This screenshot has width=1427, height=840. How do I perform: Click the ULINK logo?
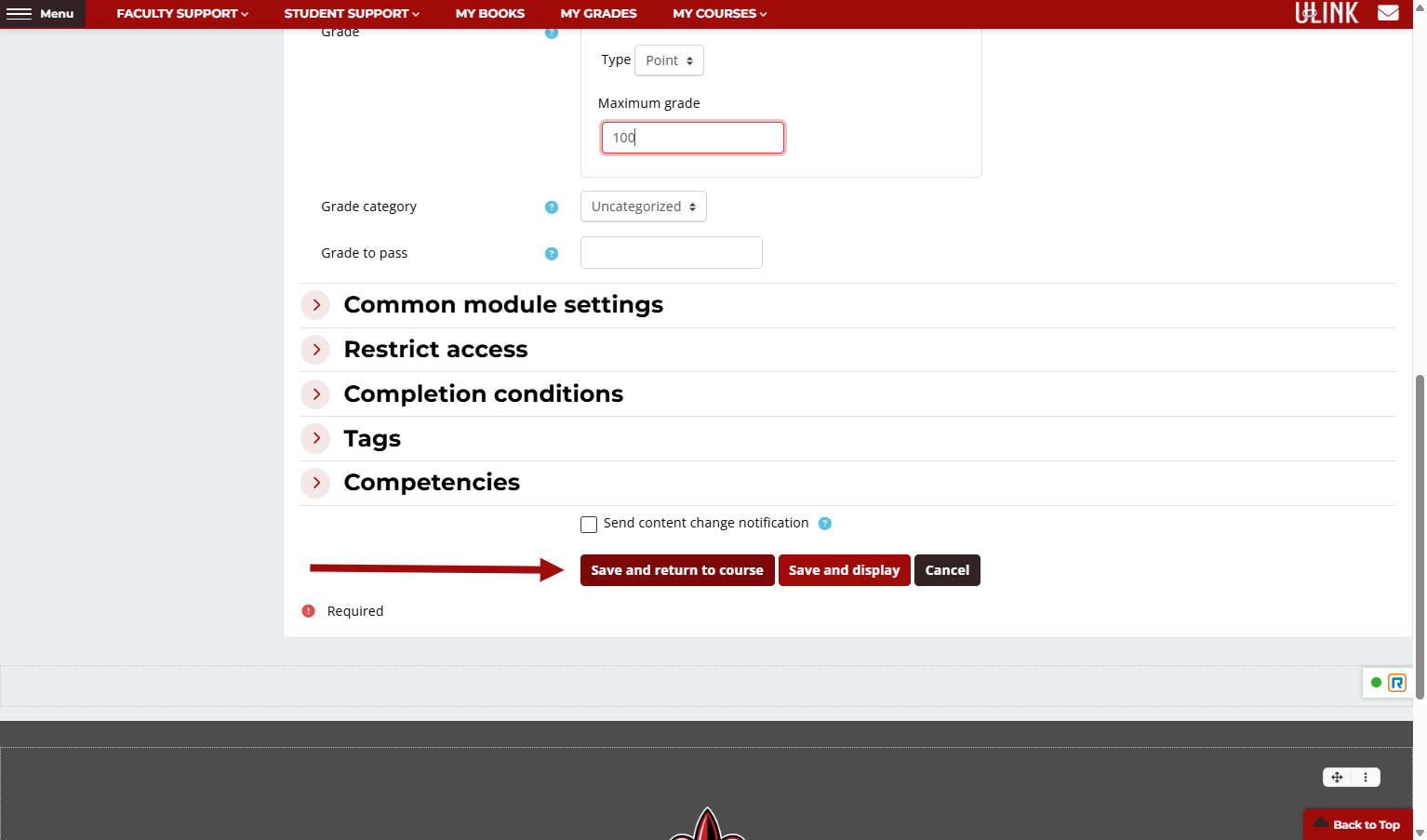1327,13
